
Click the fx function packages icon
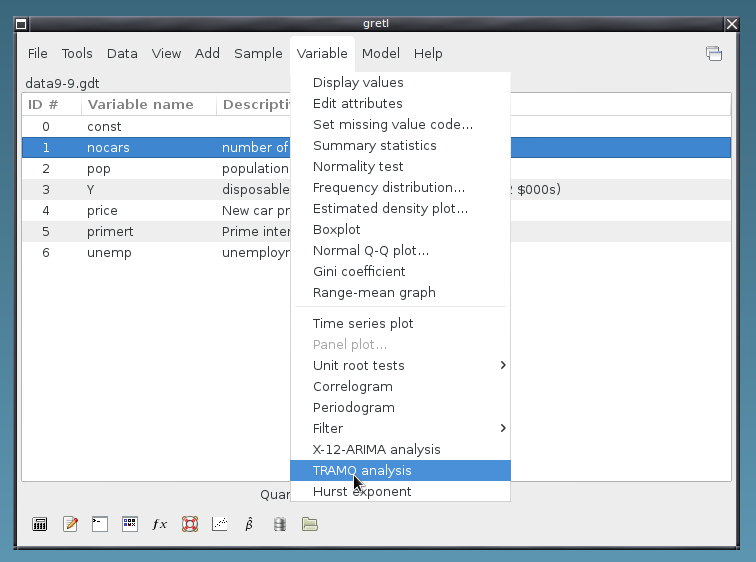click(x=159, y=524)
